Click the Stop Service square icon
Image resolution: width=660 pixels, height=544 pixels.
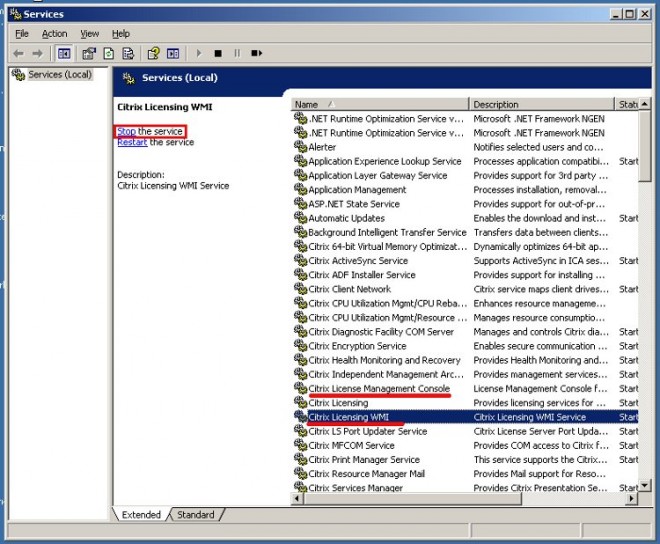[x=218, y=53]
